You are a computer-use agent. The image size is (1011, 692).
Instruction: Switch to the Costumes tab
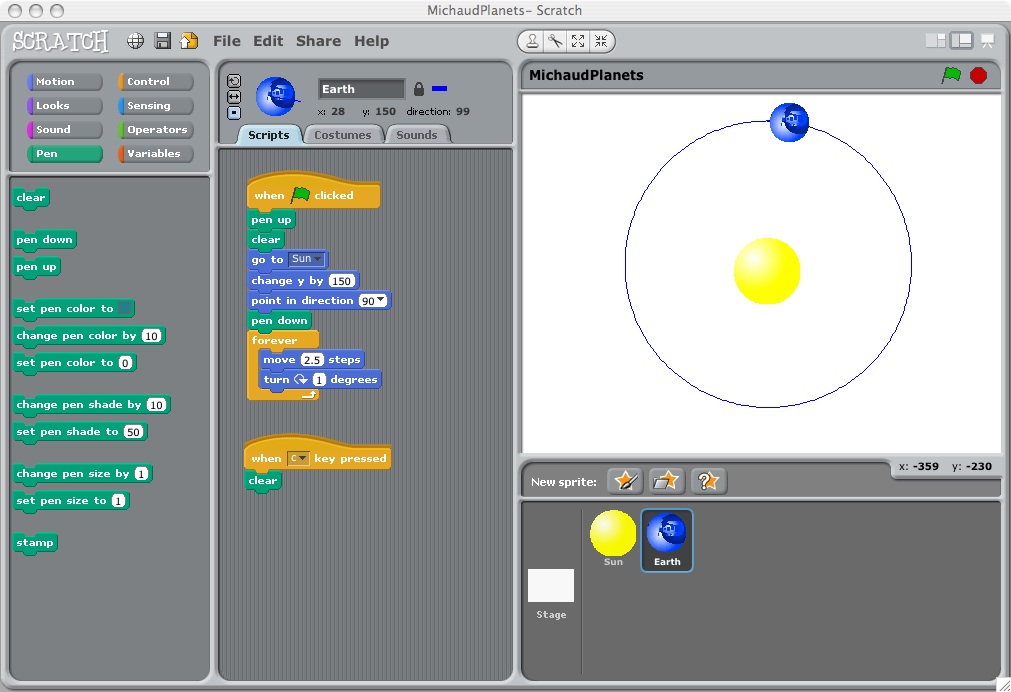point(342,135)
